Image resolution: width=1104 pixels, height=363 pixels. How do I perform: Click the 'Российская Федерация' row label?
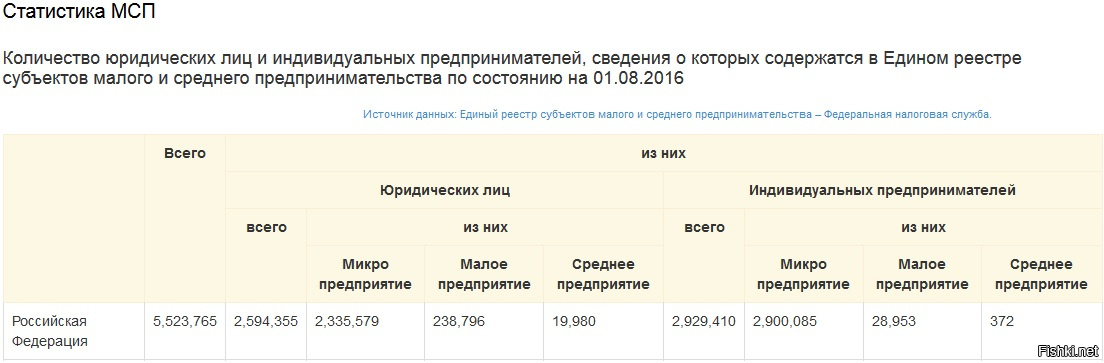49,331
